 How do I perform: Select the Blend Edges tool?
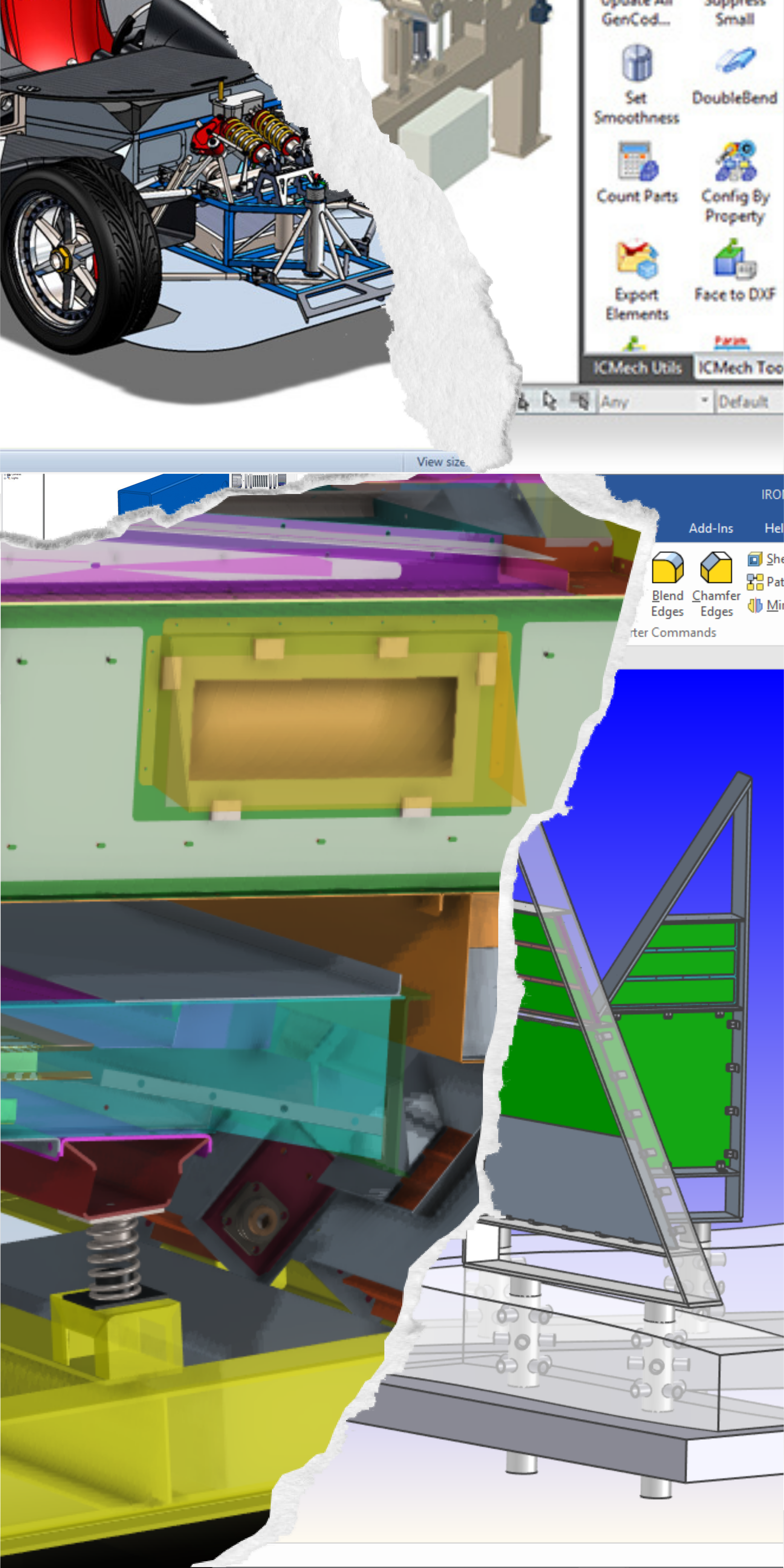(667, 568)
